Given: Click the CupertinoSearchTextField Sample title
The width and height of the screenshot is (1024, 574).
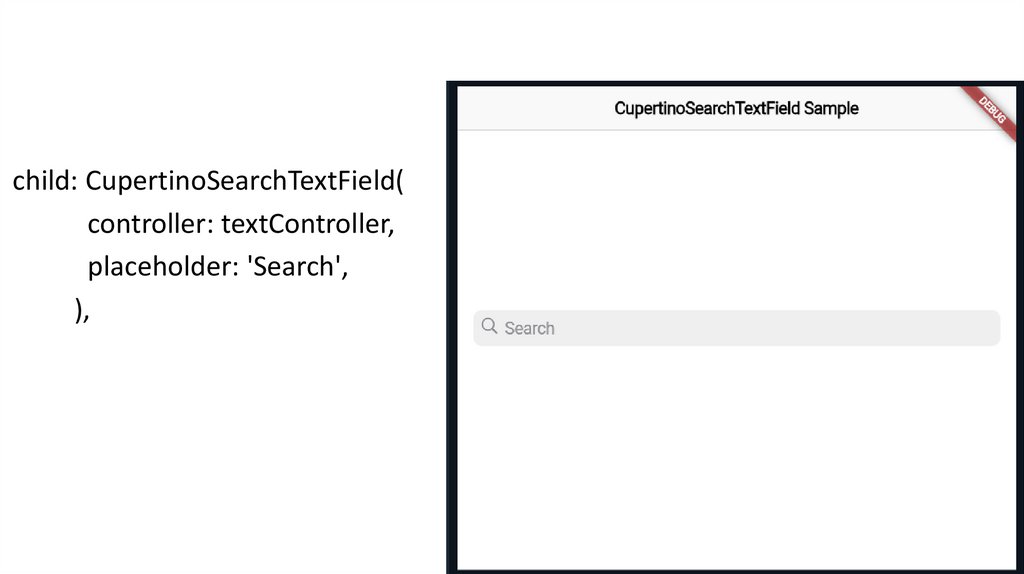Looking at the screenshot, I should coord(736,108).
